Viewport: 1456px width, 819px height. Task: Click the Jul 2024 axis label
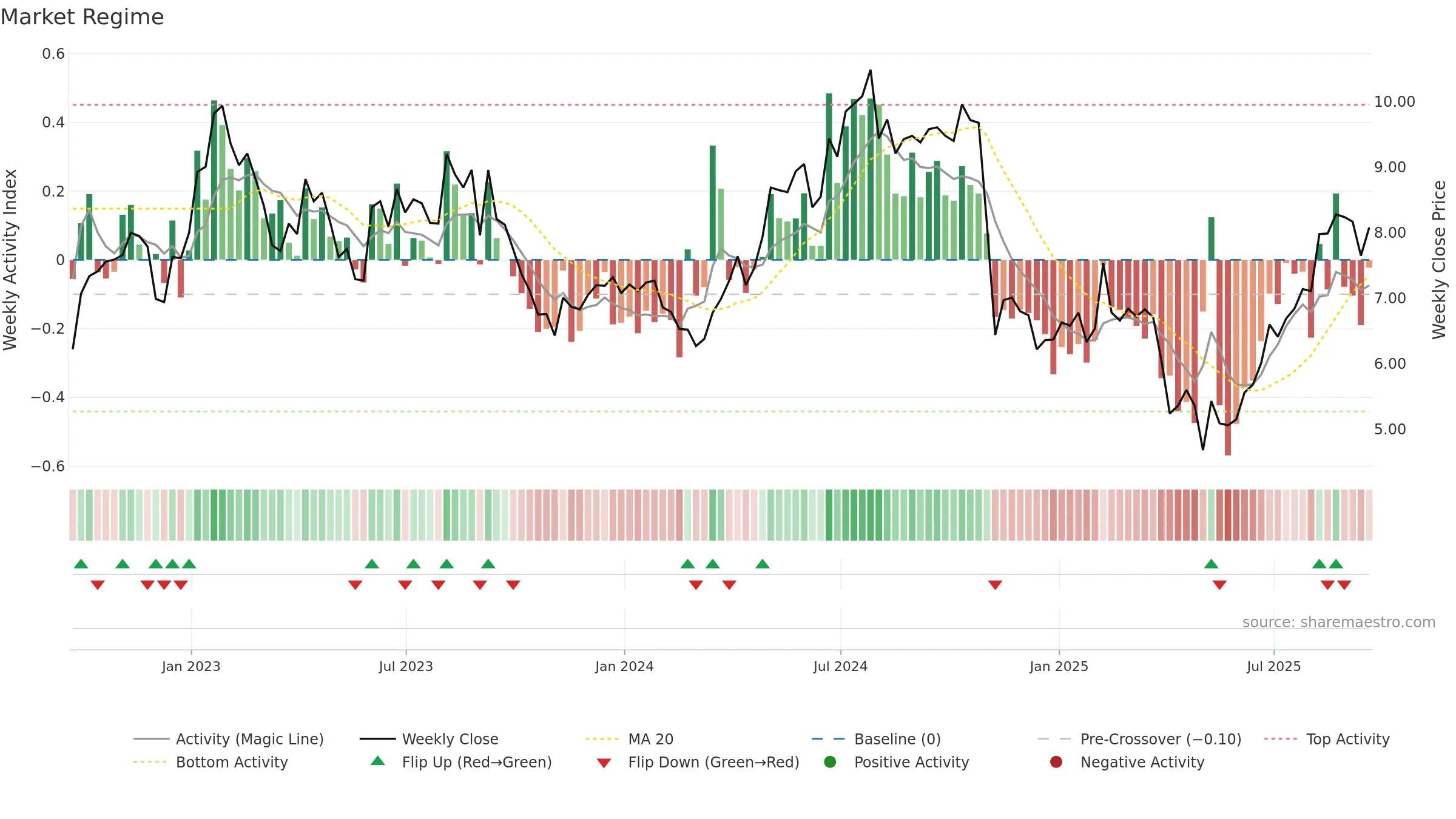tap(840, 667)
